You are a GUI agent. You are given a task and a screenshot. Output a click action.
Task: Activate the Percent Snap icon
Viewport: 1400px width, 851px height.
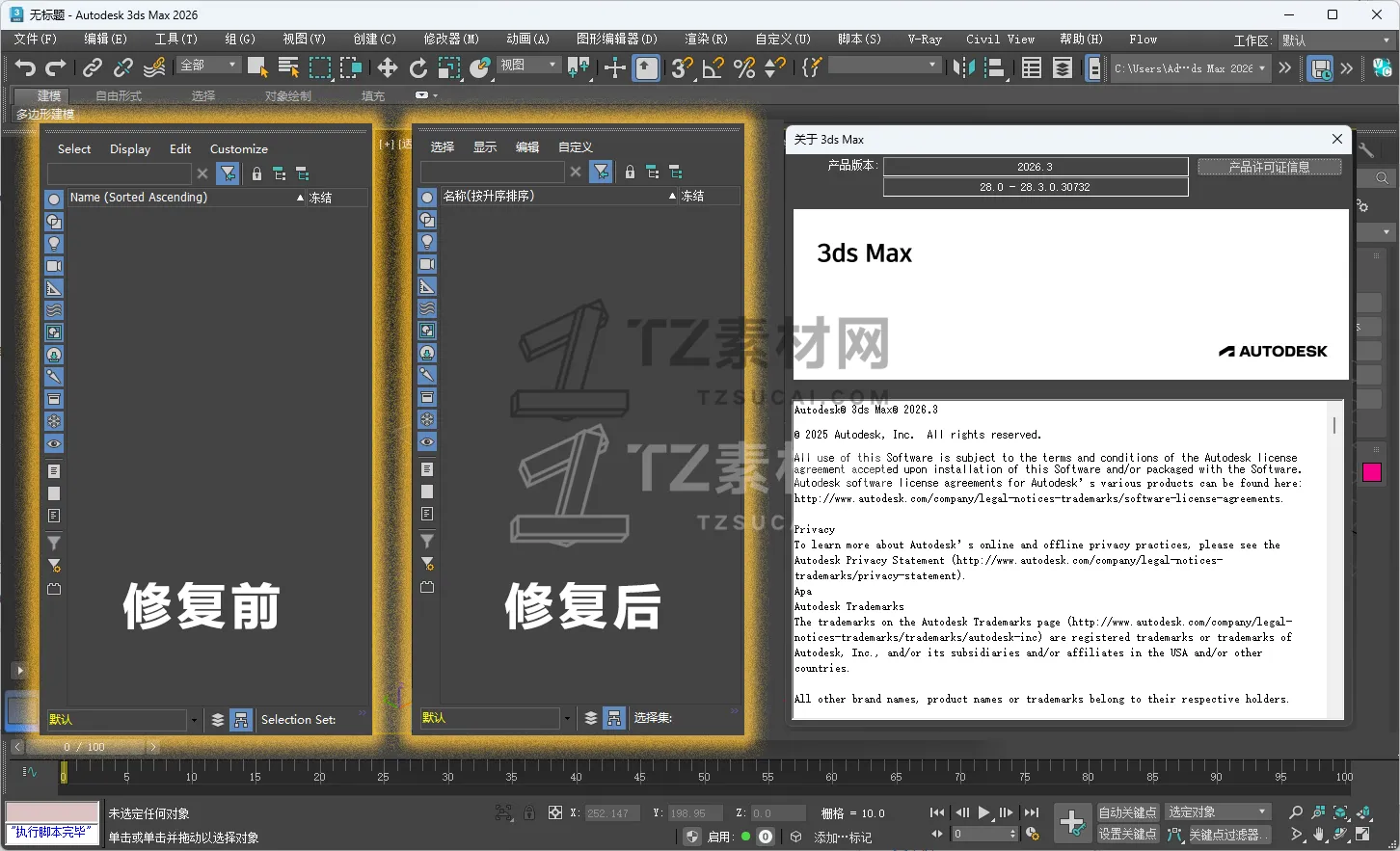743,67
